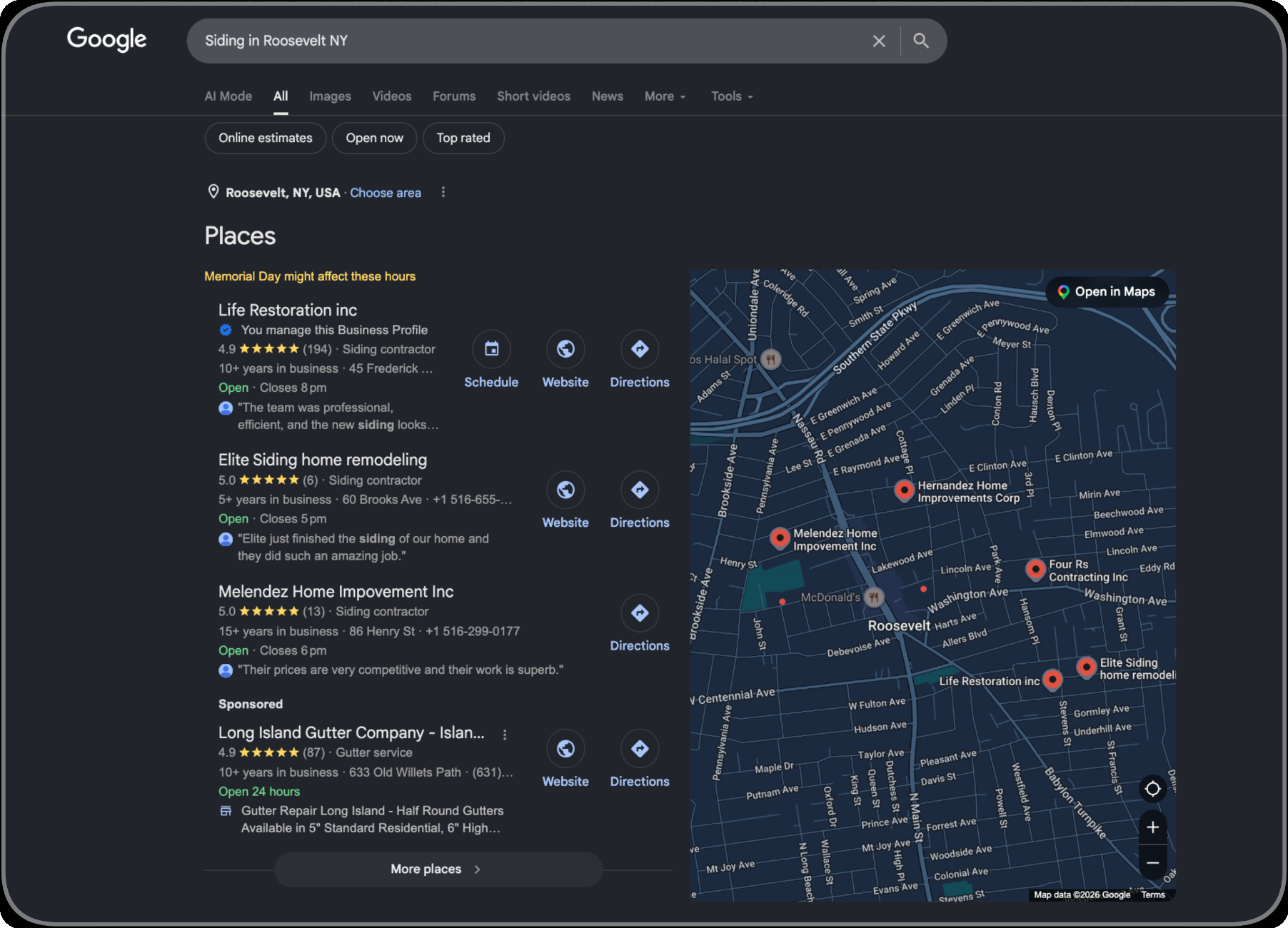
Task: Click the Melendez Home Impovement Inc map pin
Action: (780, 538)
